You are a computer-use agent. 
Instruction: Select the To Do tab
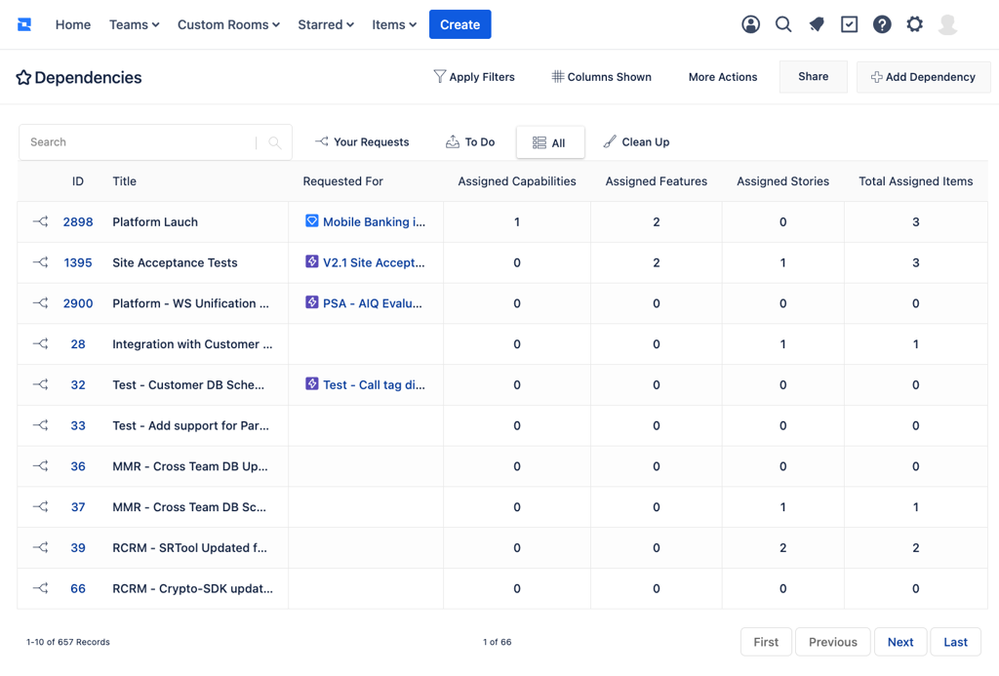coord(470,142)
